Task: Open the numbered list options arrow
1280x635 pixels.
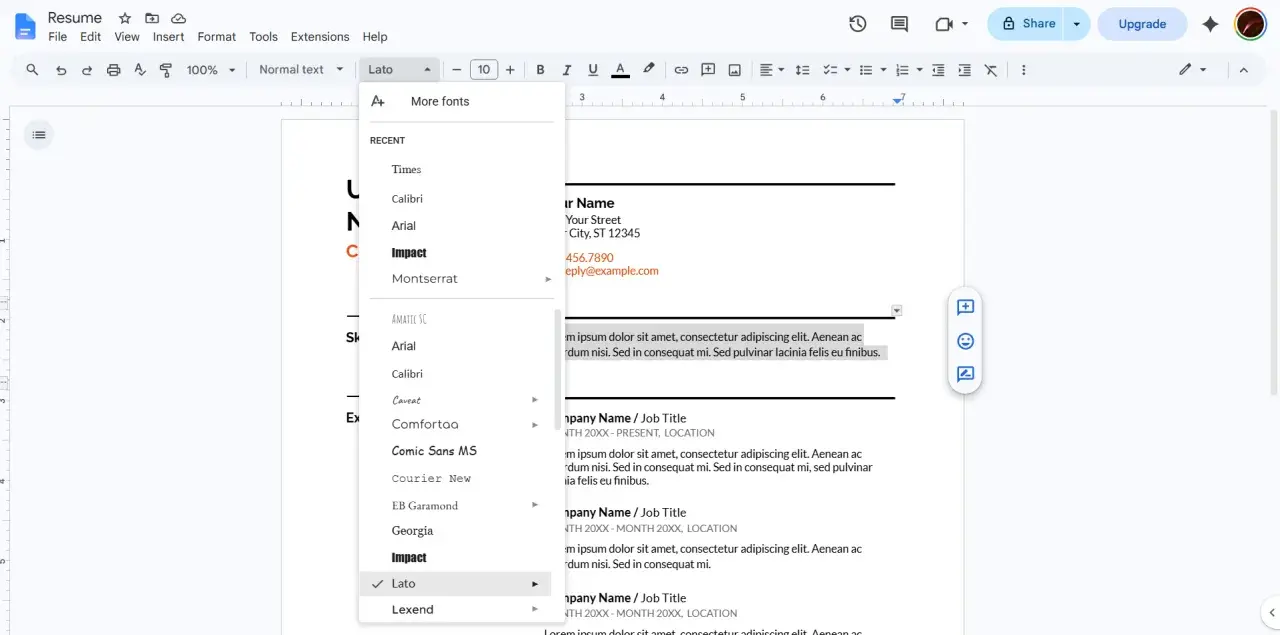Action: (x=920, y=70)
